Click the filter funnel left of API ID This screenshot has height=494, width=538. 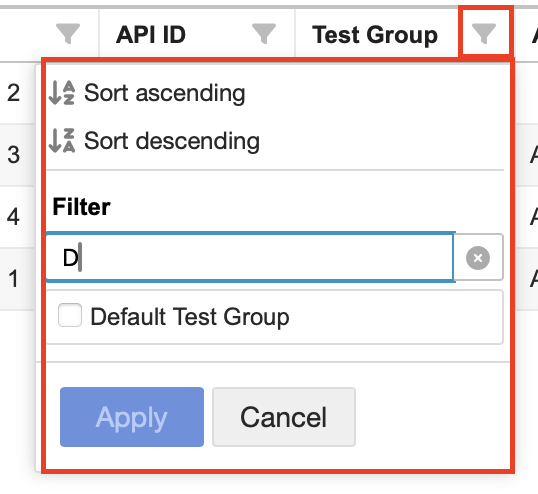[68, 33]
